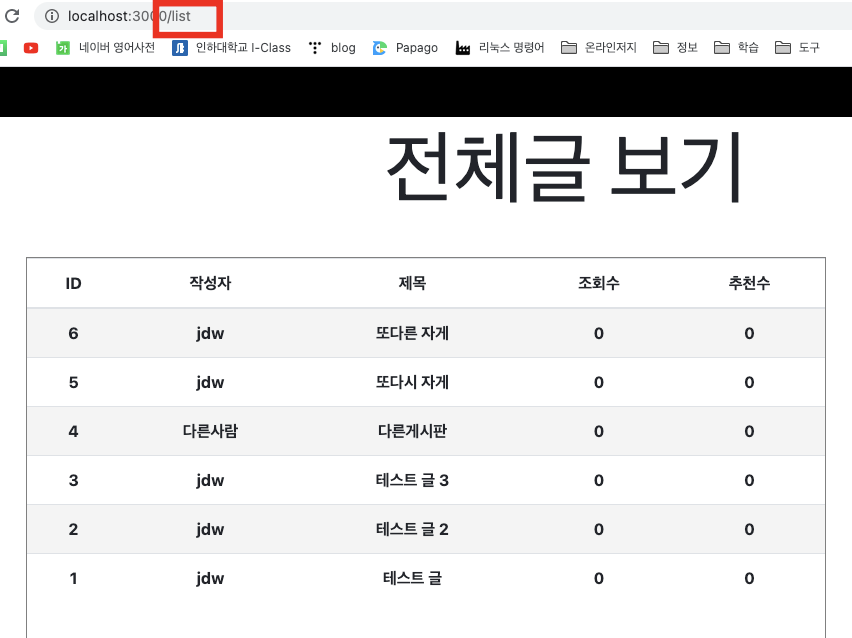This screenshot has width=852, height=638.
Task: Click the 작성자 column header
Action: coord(210,283)
